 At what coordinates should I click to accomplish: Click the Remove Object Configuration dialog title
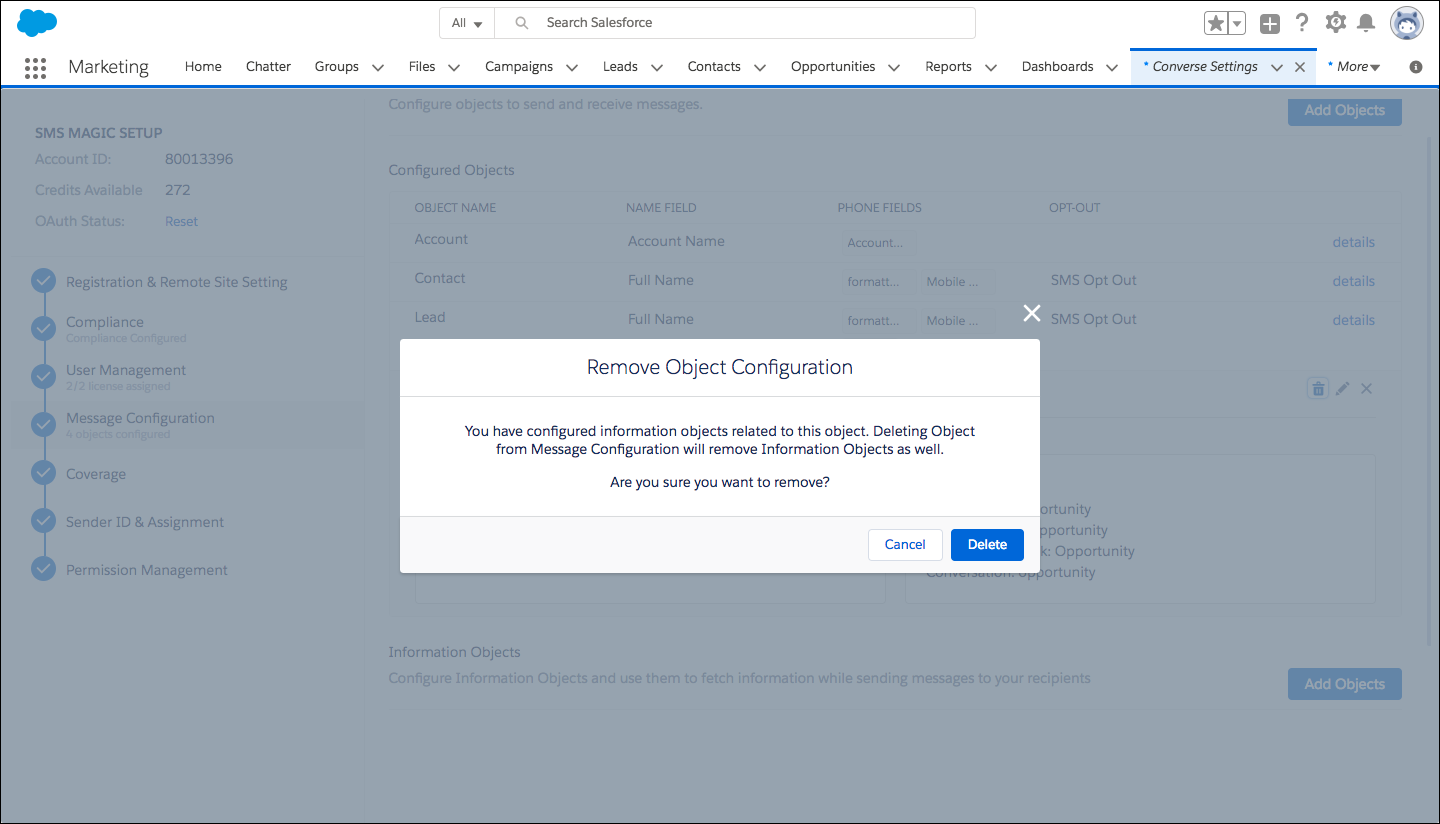pyautogui.click(x=720, y=367)
